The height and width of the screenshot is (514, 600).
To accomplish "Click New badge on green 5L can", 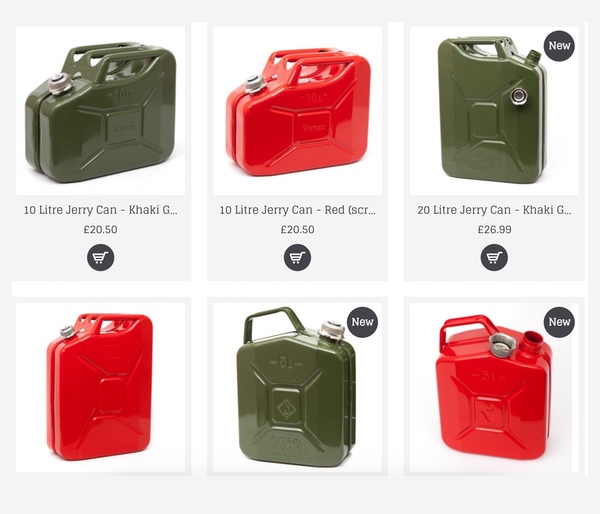I will pos(362,322).
